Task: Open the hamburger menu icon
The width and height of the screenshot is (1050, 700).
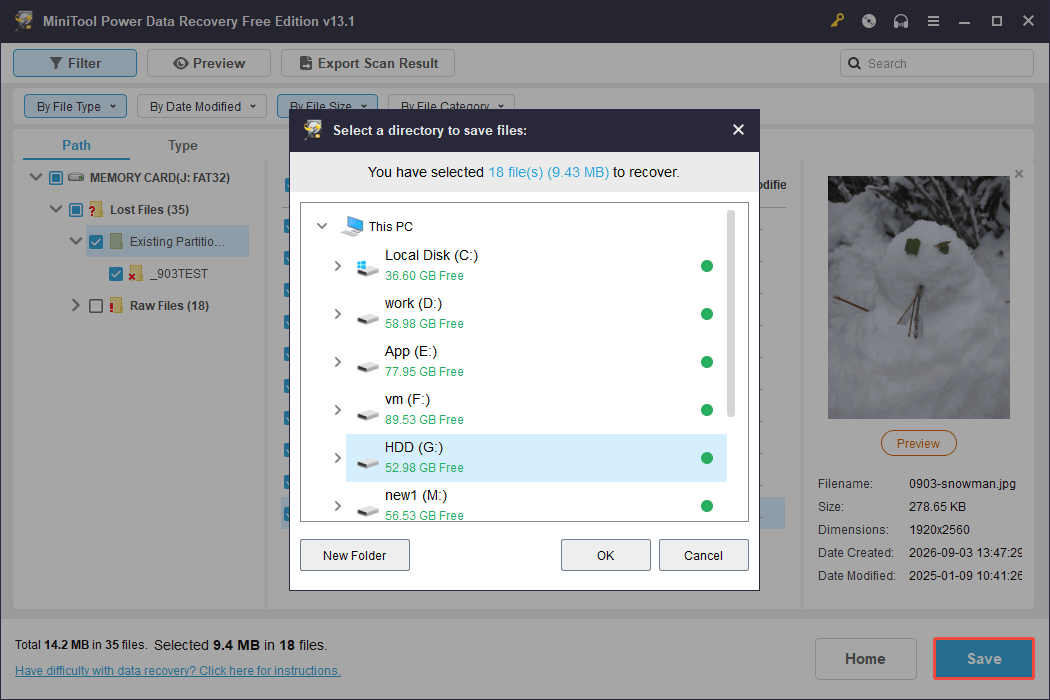Action: point(933,21)
